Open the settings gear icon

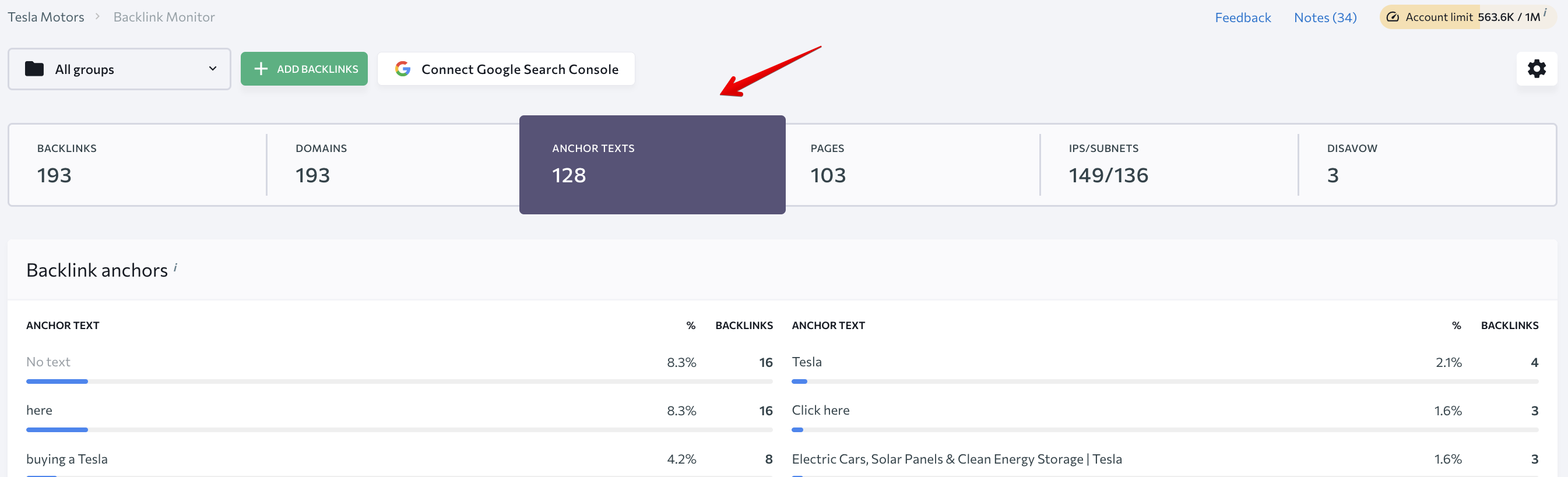1537,69
